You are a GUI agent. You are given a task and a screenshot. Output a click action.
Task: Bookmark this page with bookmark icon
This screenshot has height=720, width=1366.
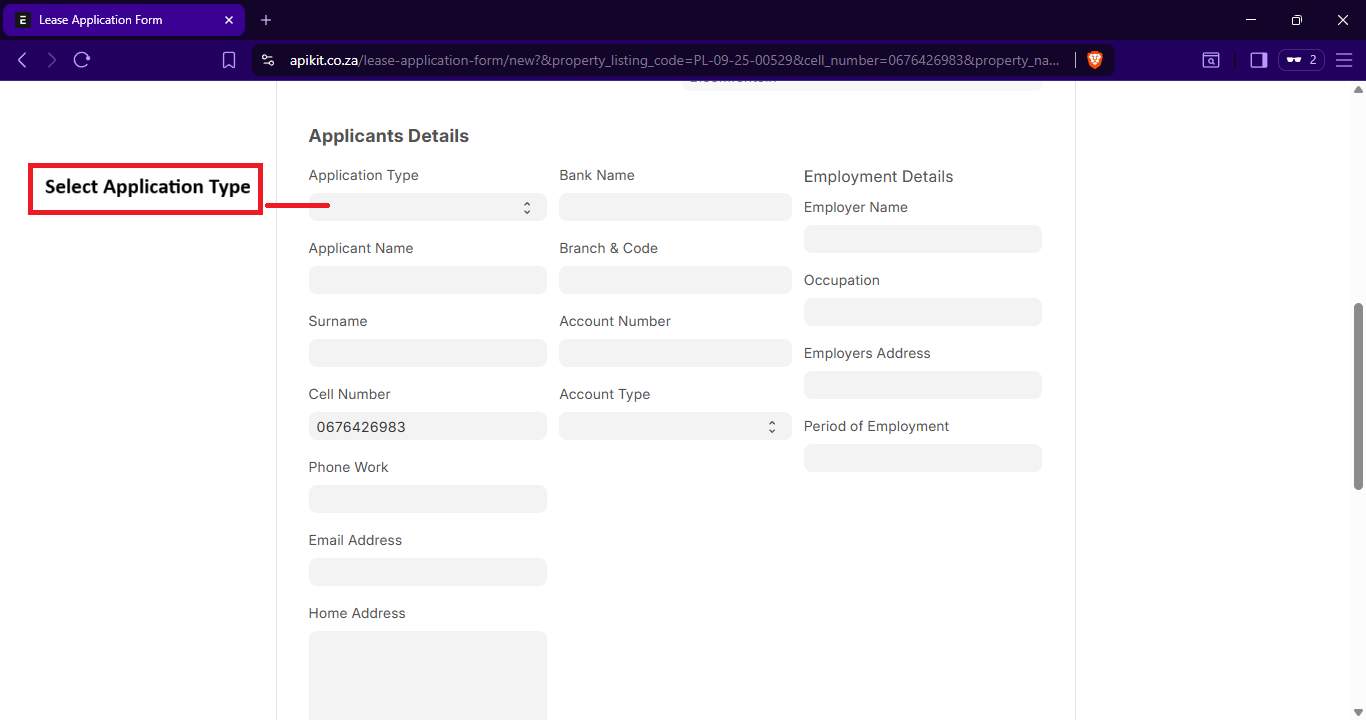pyautogui.click(x=229, y=60)
